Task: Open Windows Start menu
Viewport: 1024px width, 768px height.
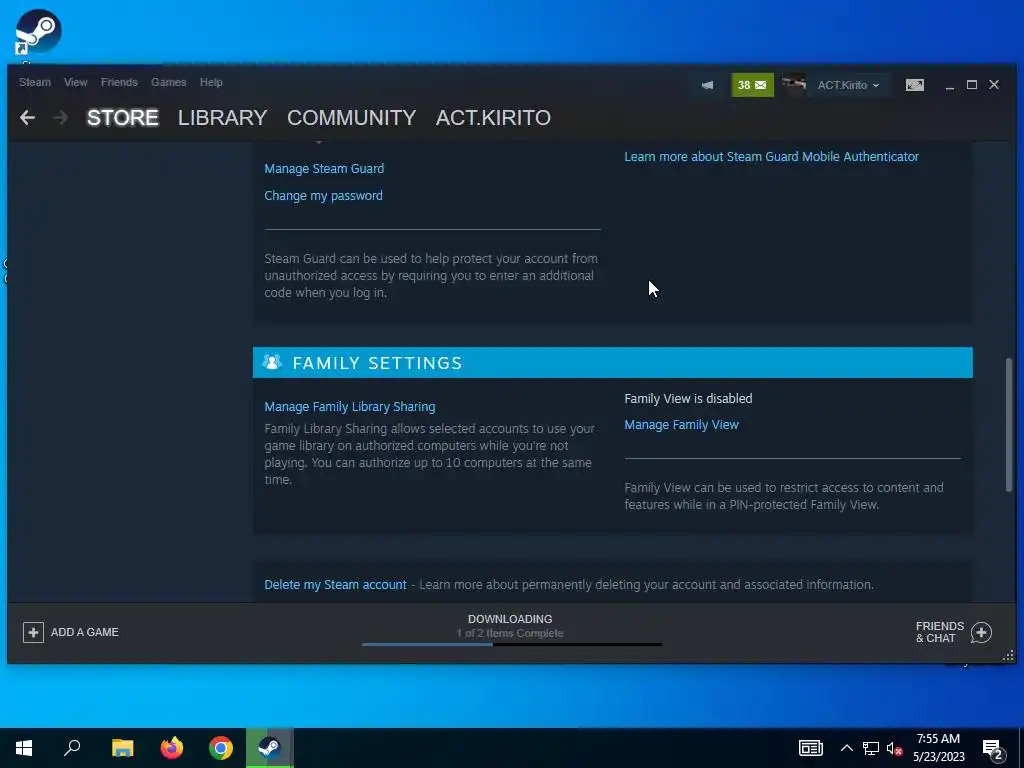Action: [x=24, y=748]
